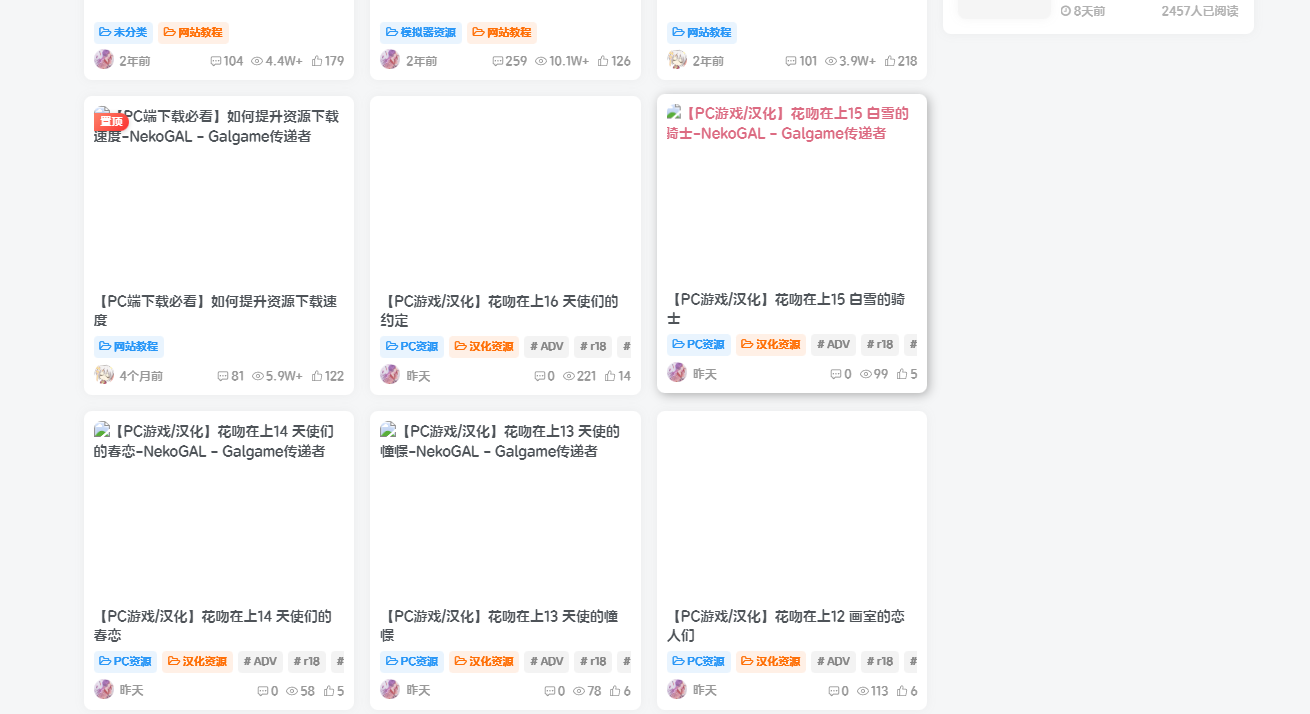The width and height of the screenshot is (1310, 714).
Task: Click the comment icon on 花吻在上15 card
Action: tap(835, 374)
